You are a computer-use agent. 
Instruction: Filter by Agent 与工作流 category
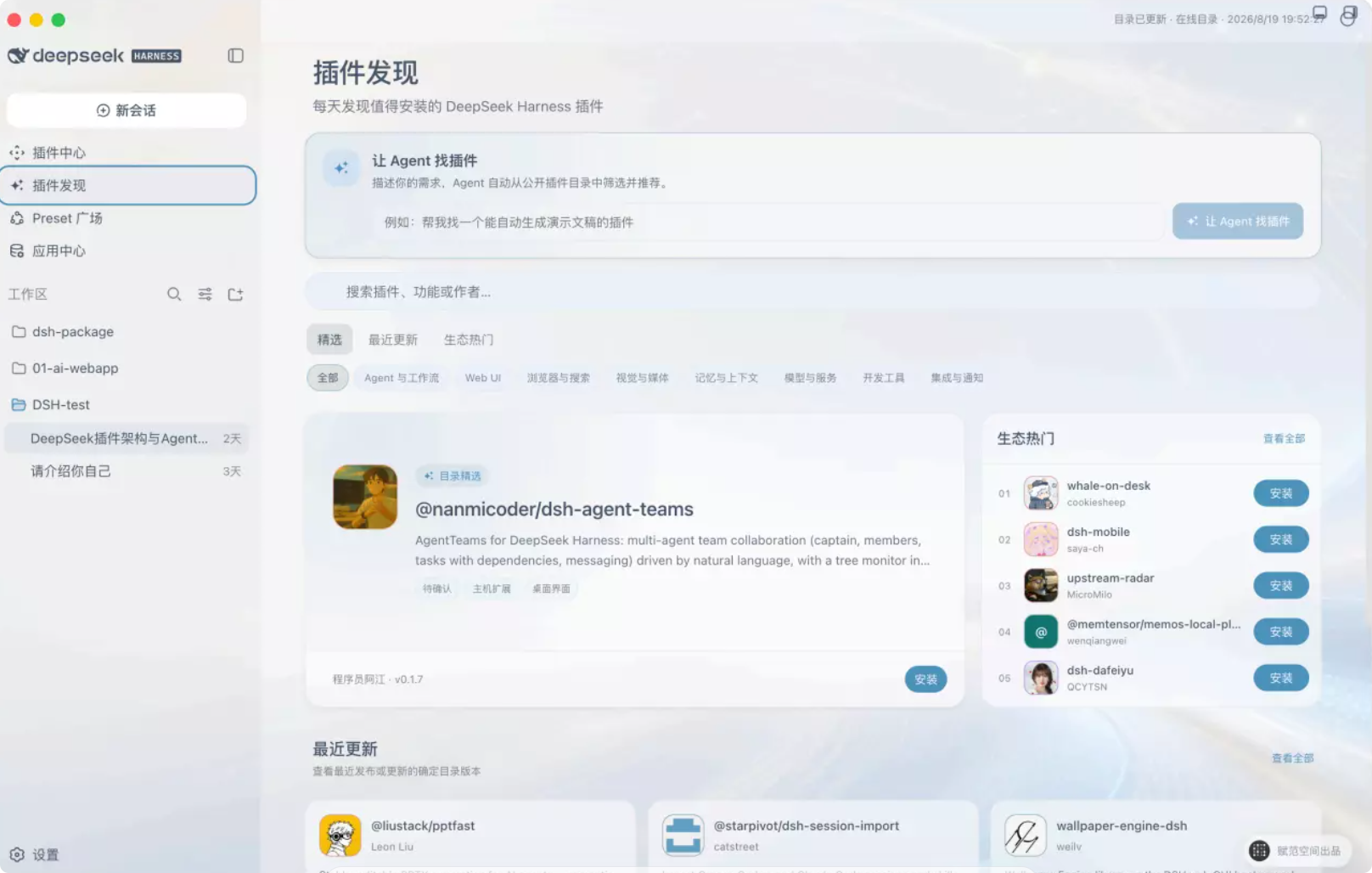tap(402, 378)
